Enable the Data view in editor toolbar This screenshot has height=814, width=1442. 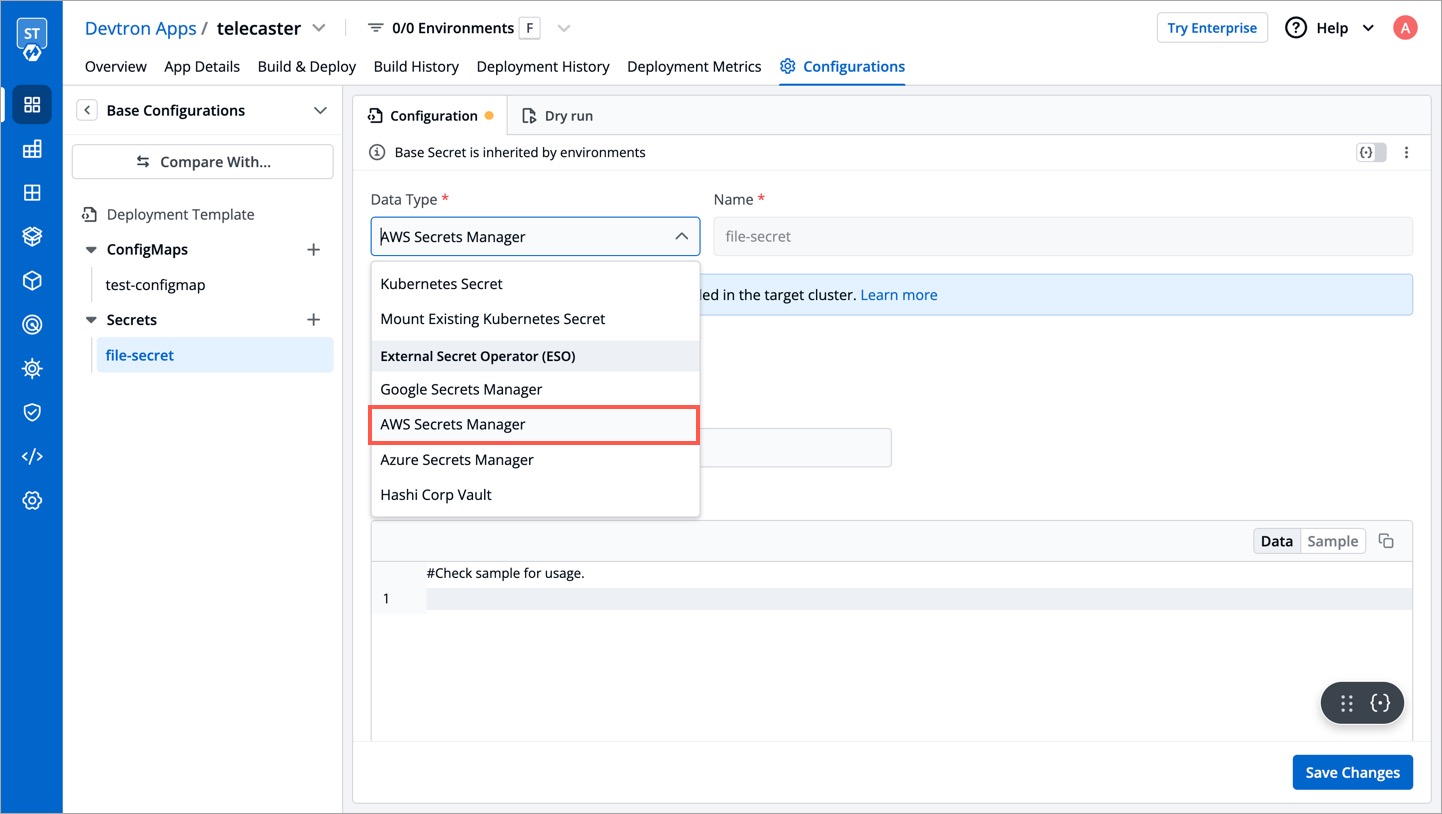1276,540
